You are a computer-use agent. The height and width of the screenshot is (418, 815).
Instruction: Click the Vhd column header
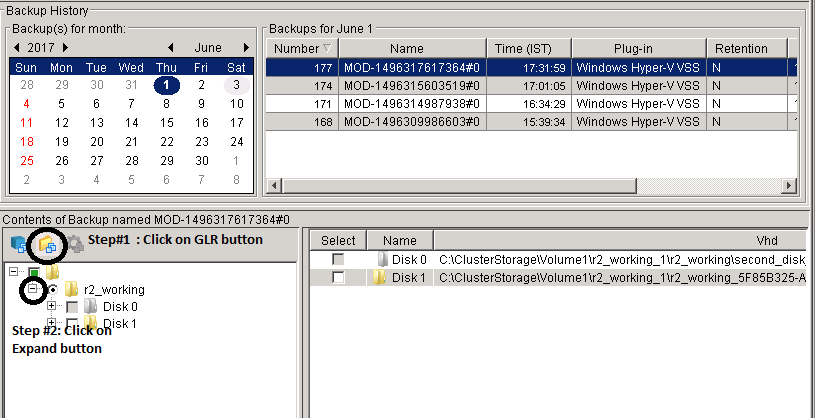621,241
